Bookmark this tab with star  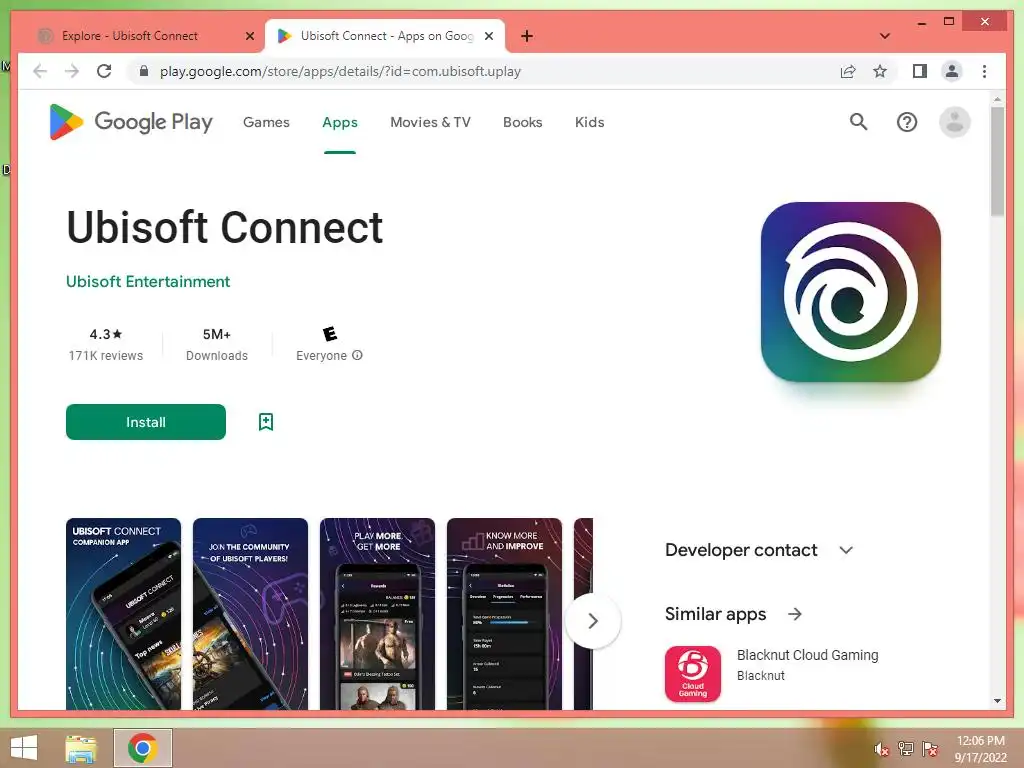[x=880, y=71]
